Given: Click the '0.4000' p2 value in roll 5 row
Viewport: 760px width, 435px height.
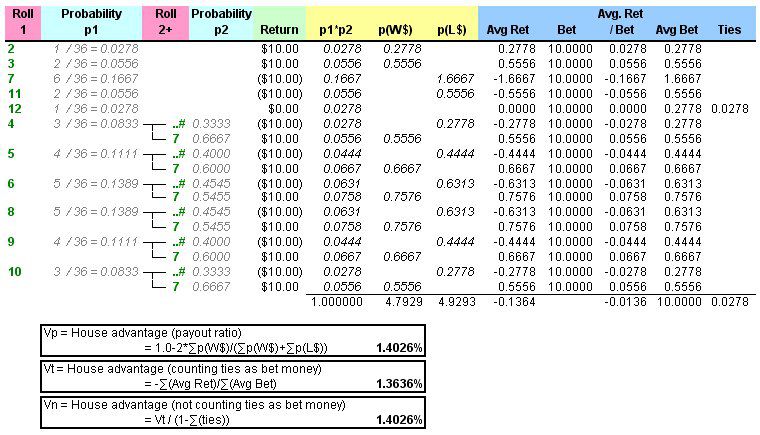Looking at the screenshot, I should pyautogui.click(x=211, y=154).
